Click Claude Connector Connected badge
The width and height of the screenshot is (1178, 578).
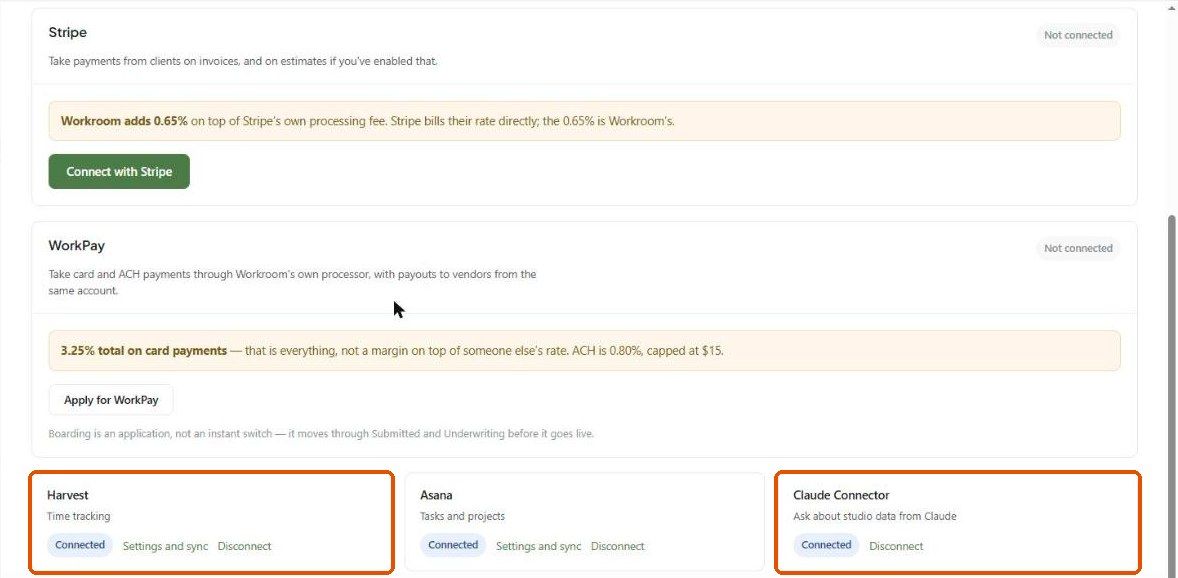pyautogui.click(x=826, y=545)
